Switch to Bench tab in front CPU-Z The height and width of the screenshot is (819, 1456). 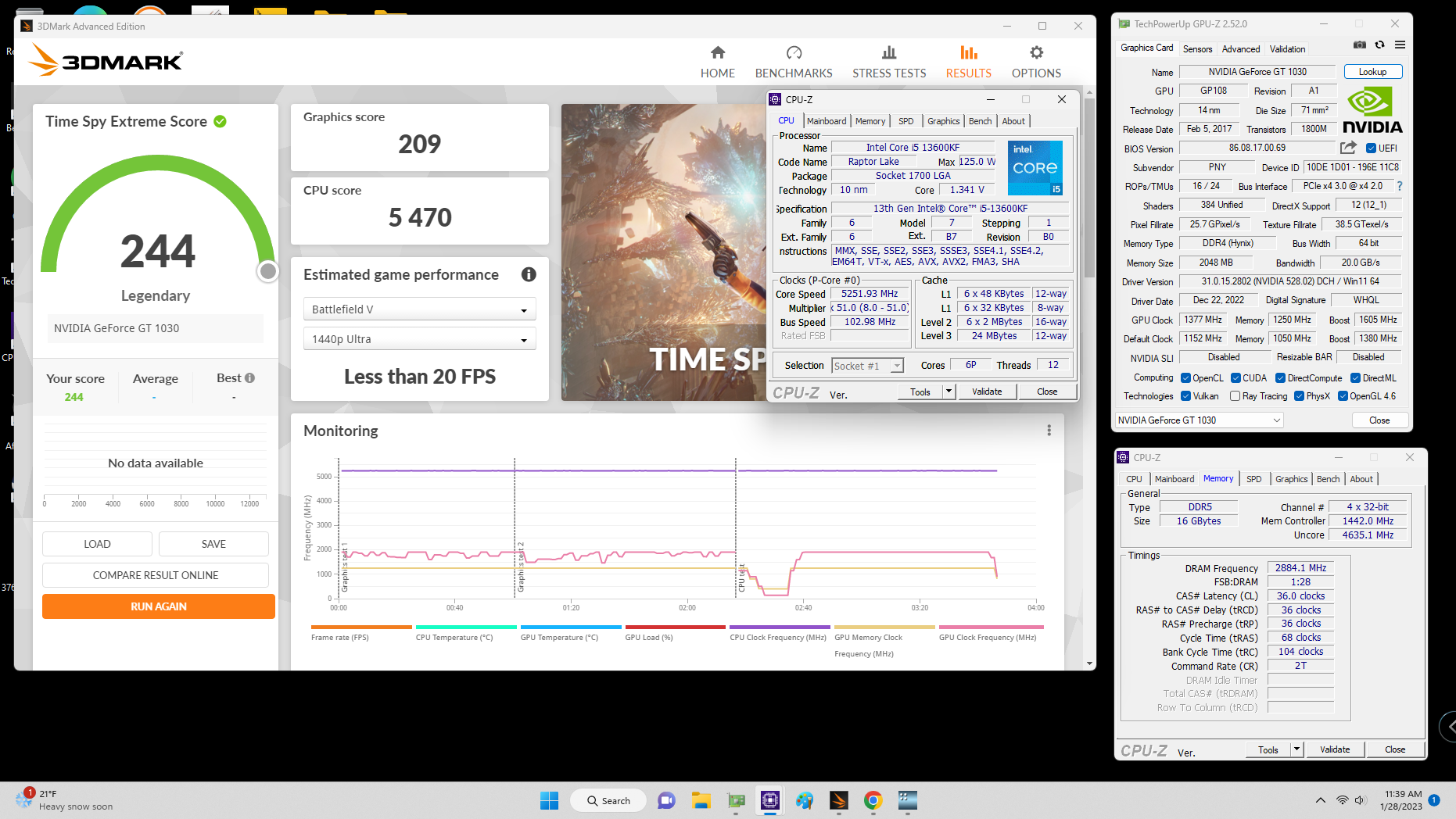[980, 121]
